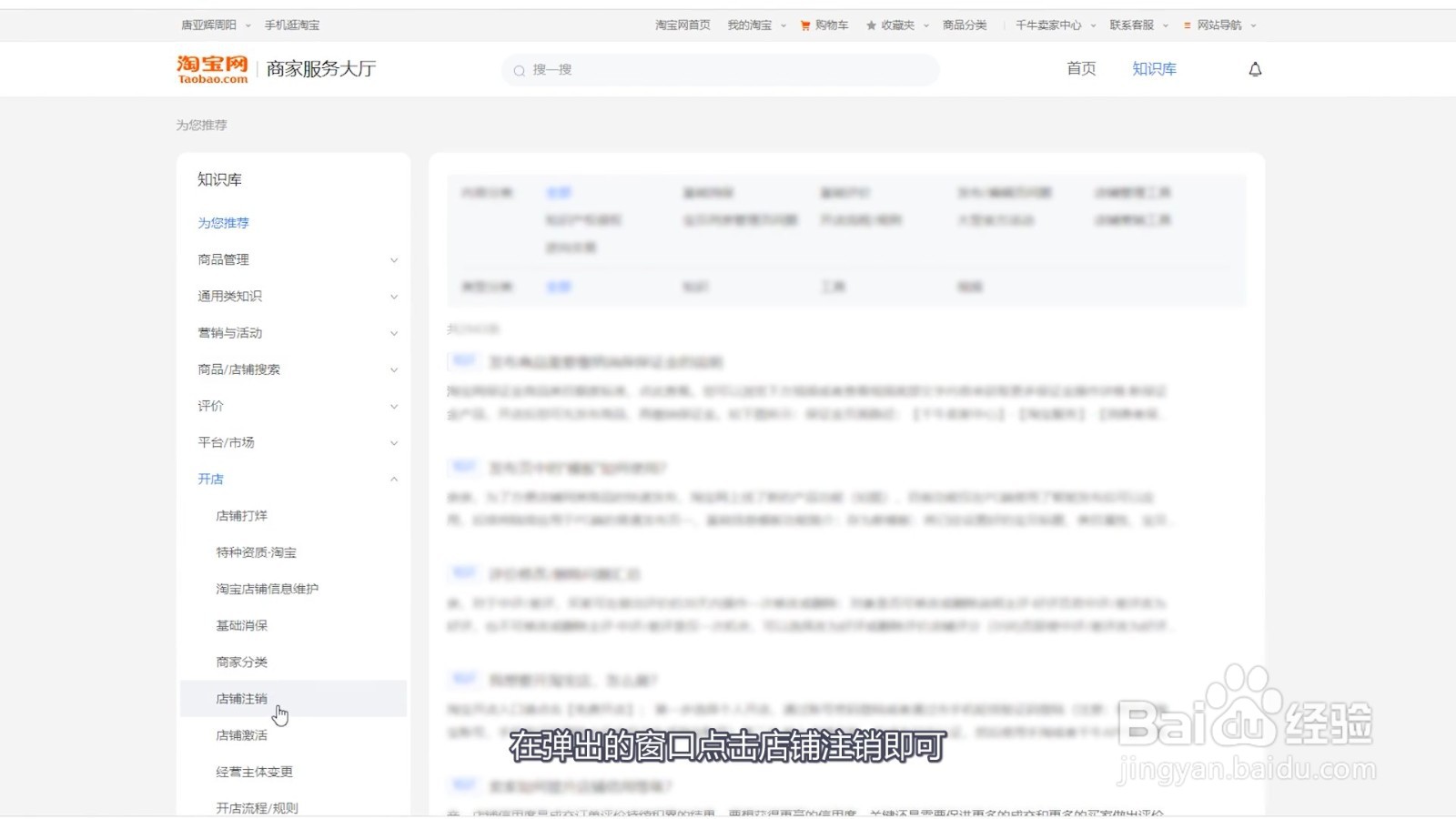
Task: Select the 营销与活动 sidebar item
Action: pyautogui.click(x=229, y=333)
